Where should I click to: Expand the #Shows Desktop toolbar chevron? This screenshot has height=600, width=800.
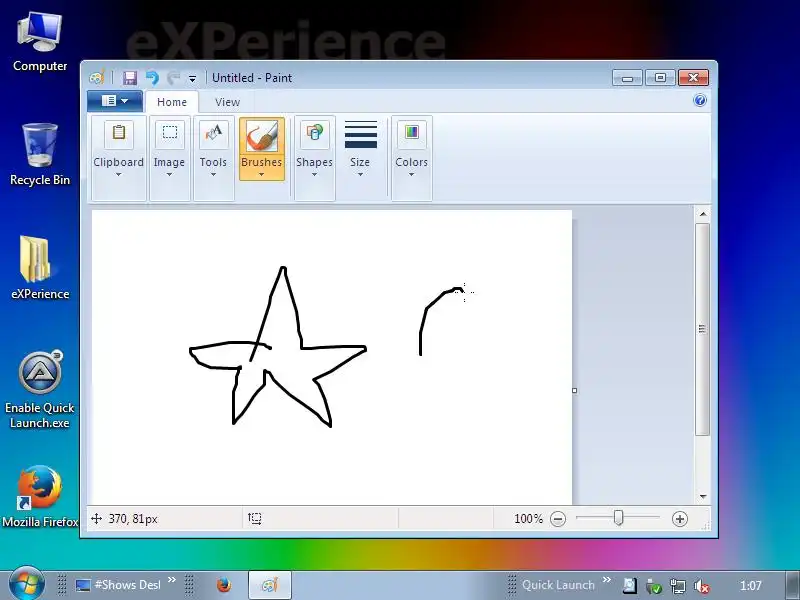[172, 580]
